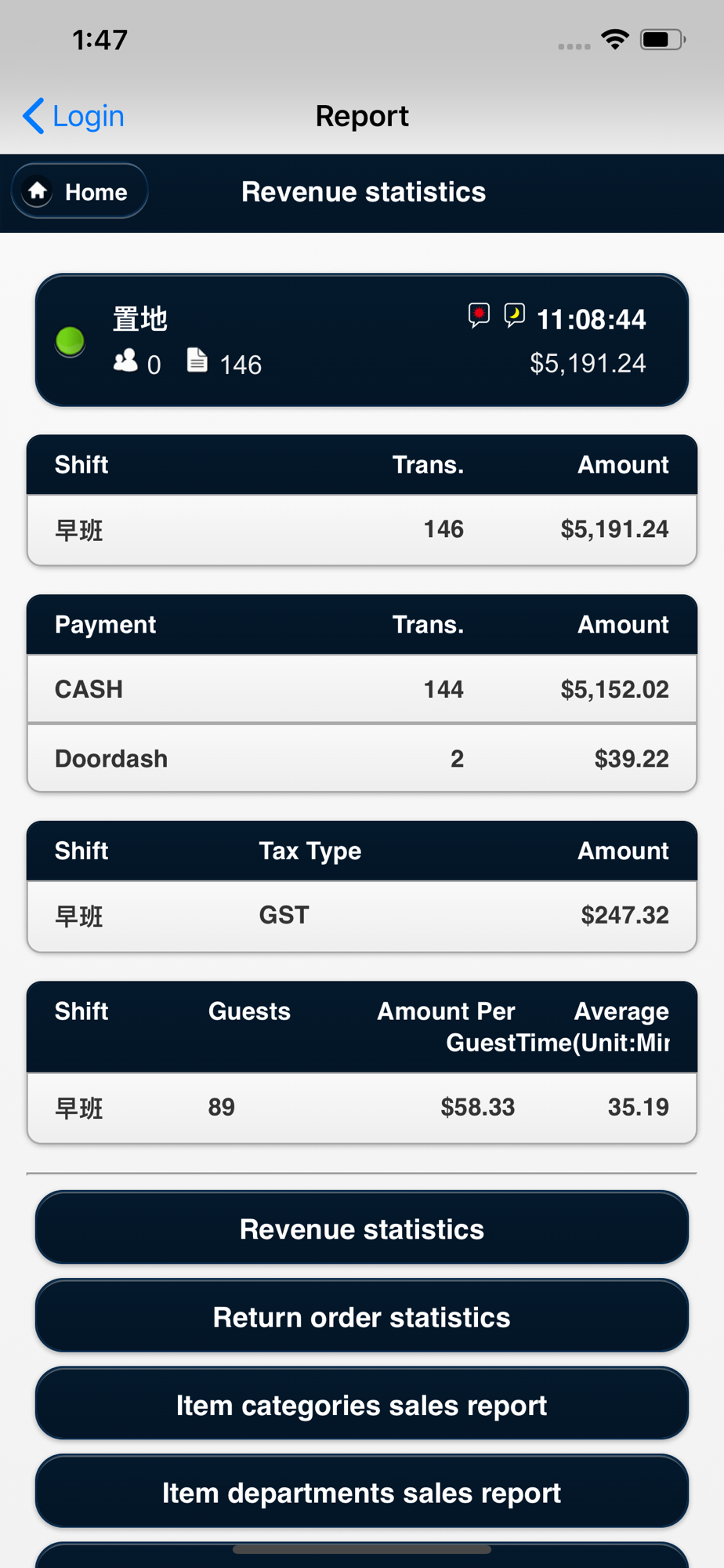The image size is (724, 1568).
Task: Tap the guests people icon
Action: tap(125, 361)
